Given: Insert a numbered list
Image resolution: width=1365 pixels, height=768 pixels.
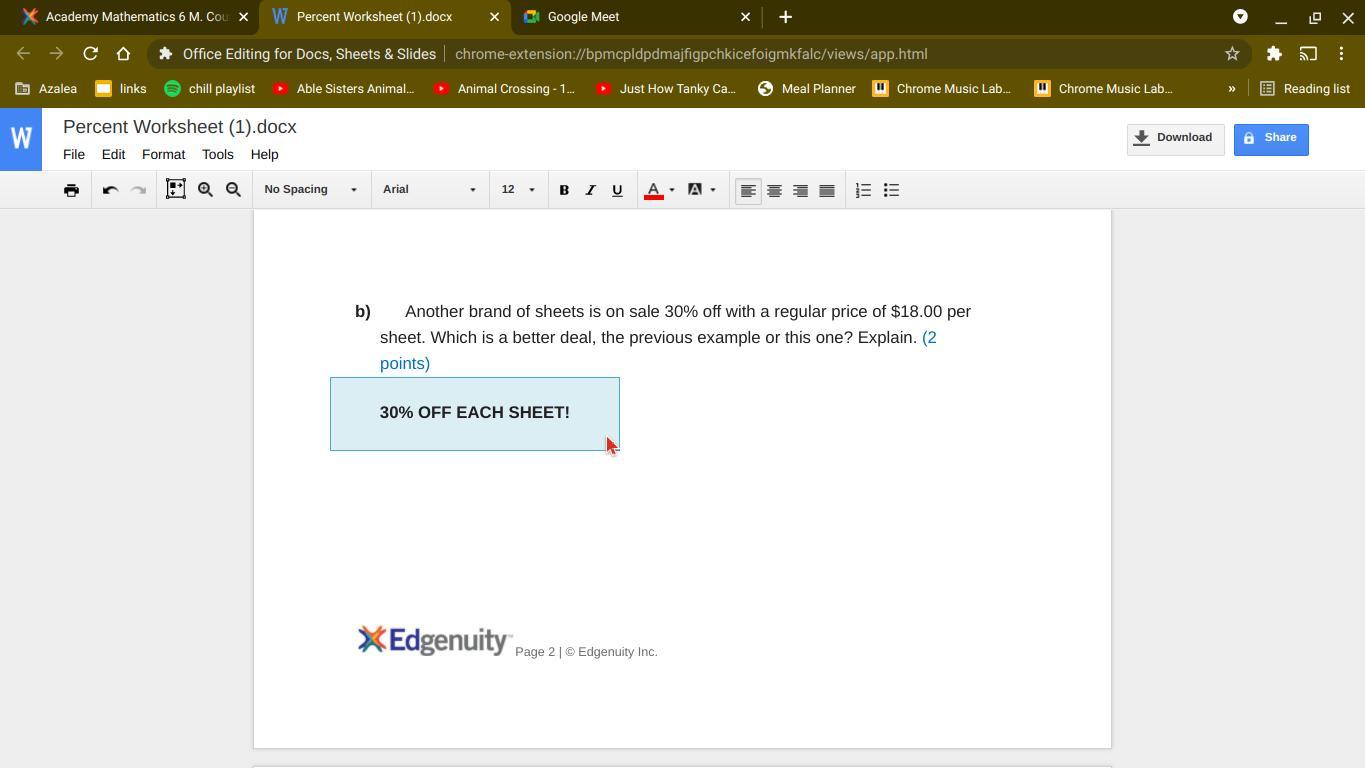Looking at the screenshot, I should click(x=863, y=190).
